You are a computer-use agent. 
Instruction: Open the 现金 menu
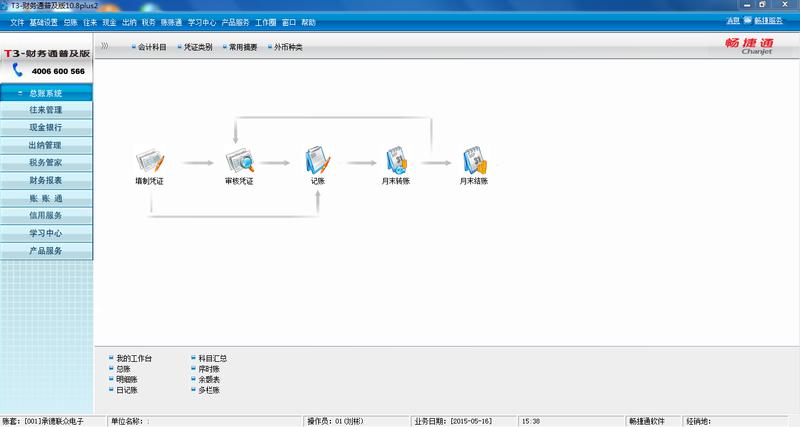coord(109,22)
